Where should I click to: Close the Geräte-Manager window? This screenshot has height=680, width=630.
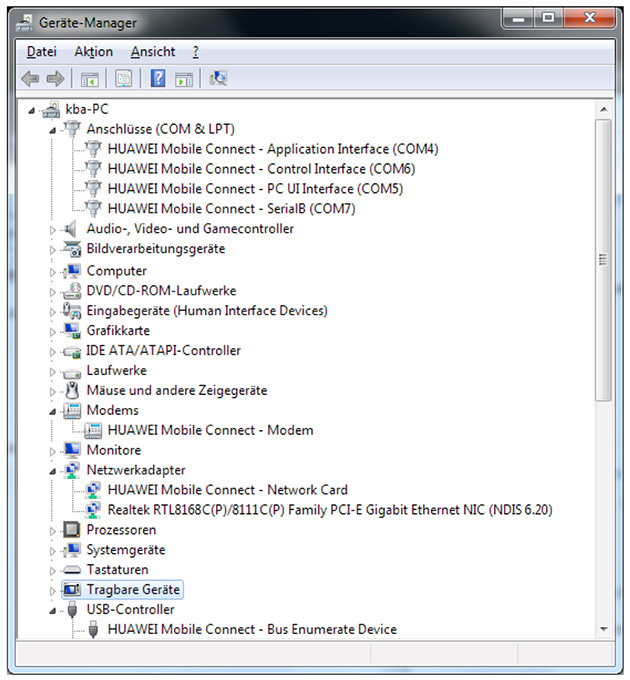(589, 18)
